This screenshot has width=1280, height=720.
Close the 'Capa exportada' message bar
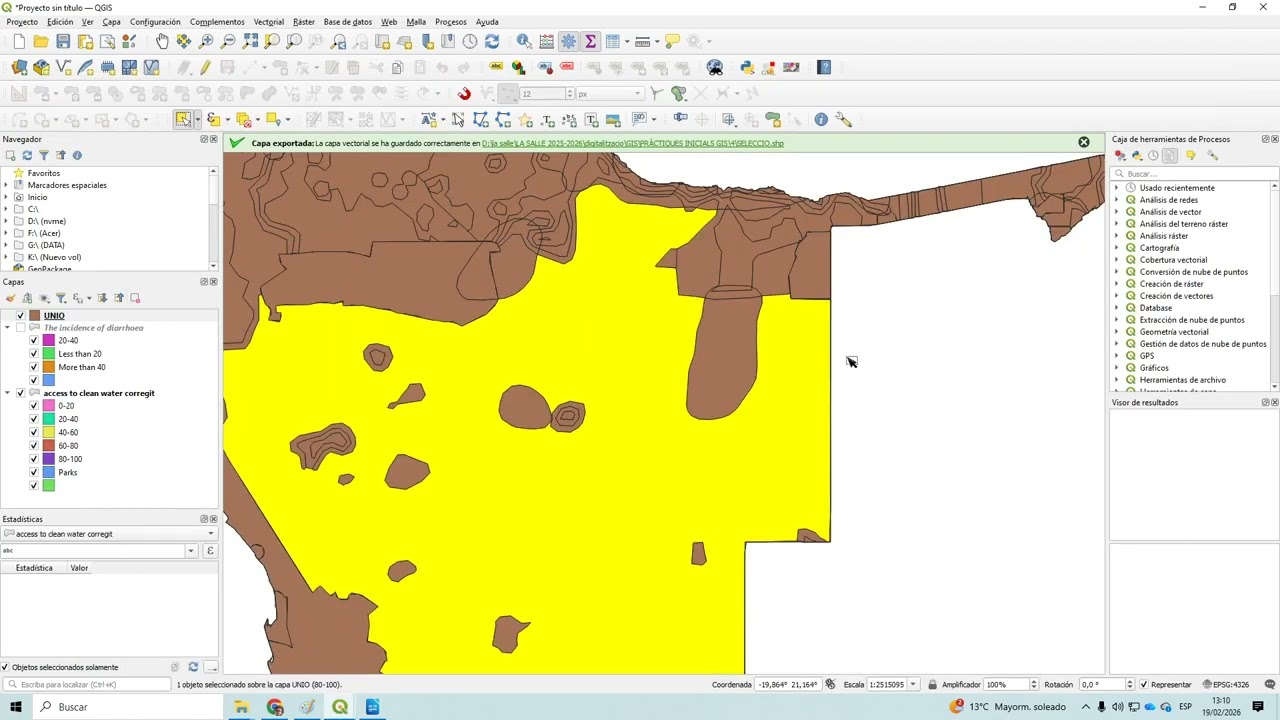point(1083,142)
